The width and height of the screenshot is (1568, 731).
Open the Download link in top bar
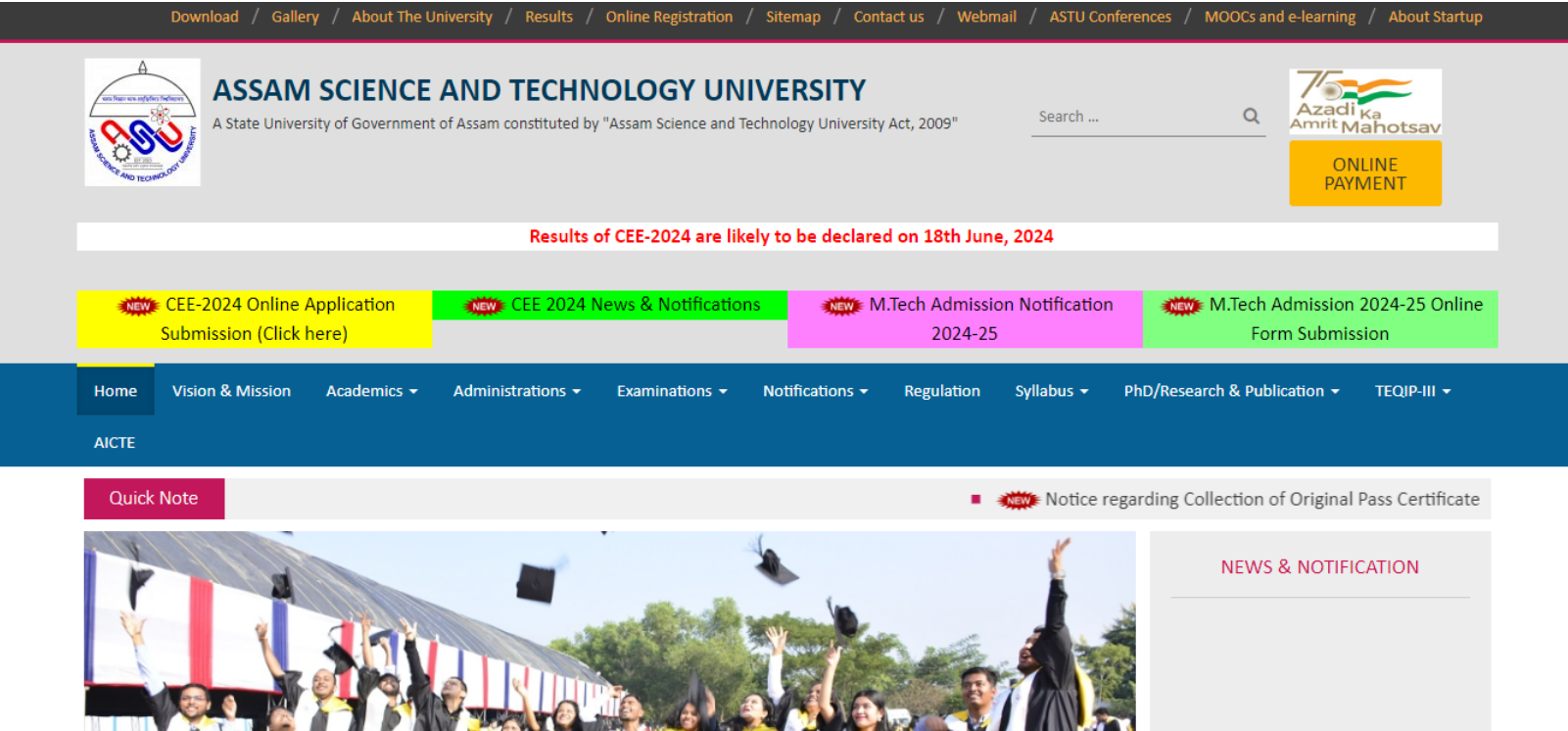tap(205, 17)
